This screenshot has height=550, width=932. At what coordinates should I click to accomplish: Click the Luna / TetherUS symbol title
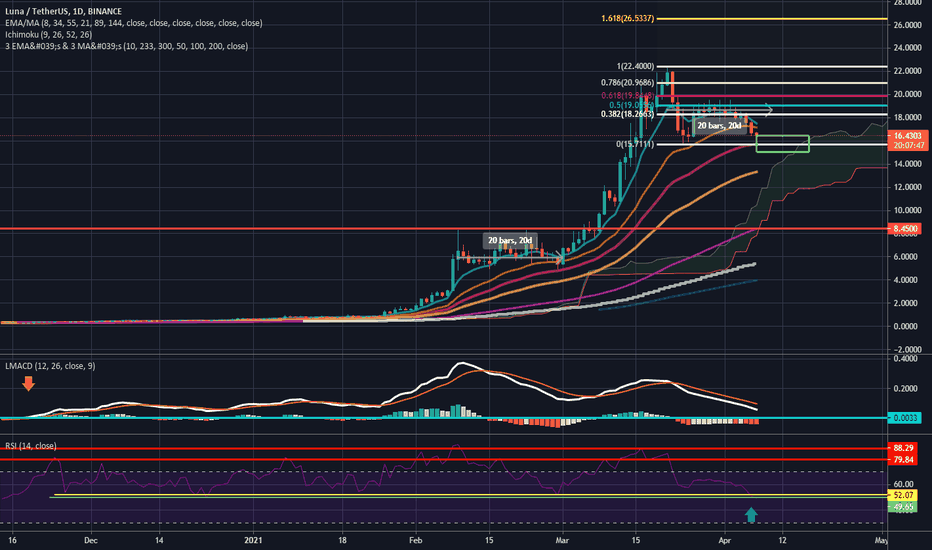64,11
